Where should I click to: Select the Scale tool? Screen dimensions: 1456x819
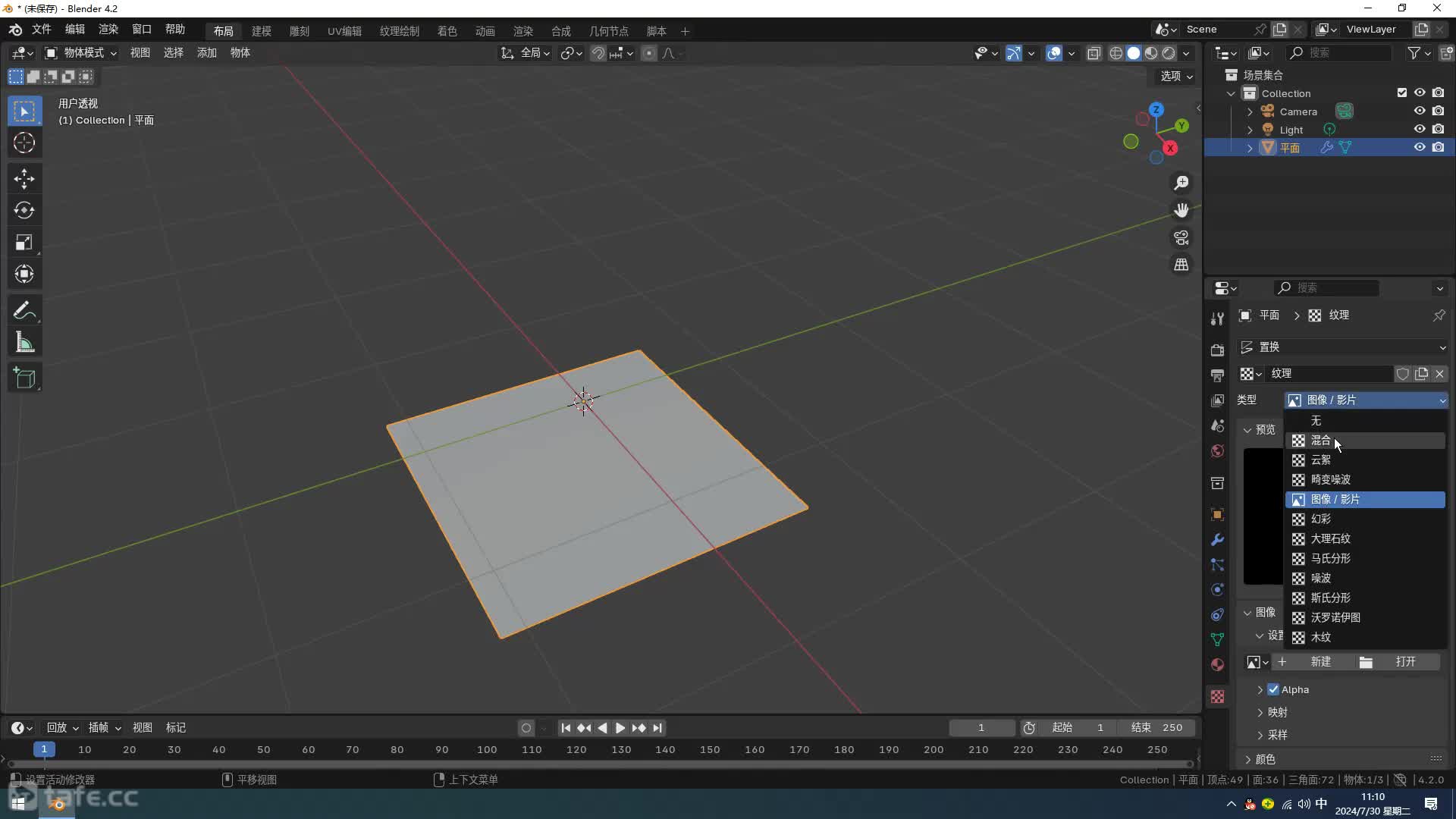pos(24,242)
